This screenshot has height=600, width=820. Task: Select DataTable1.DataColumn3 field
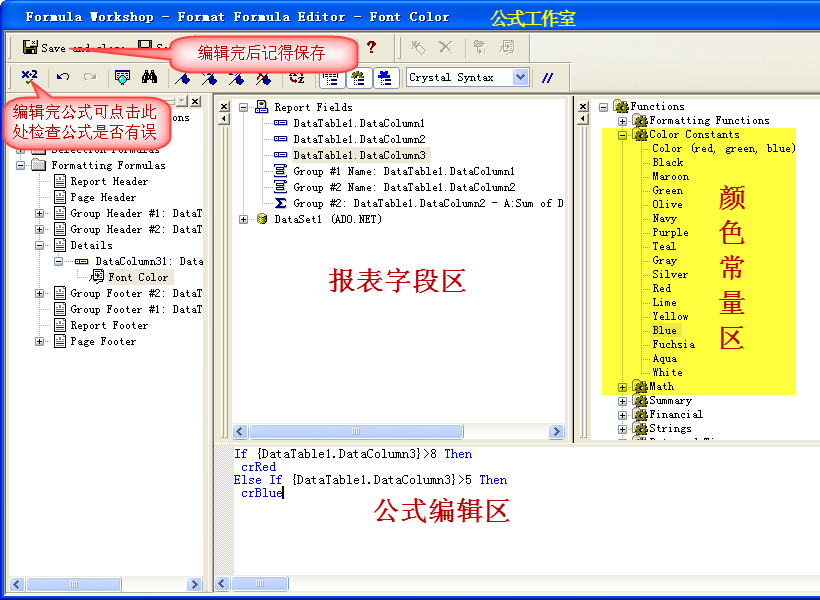click(x=359, y=155)
